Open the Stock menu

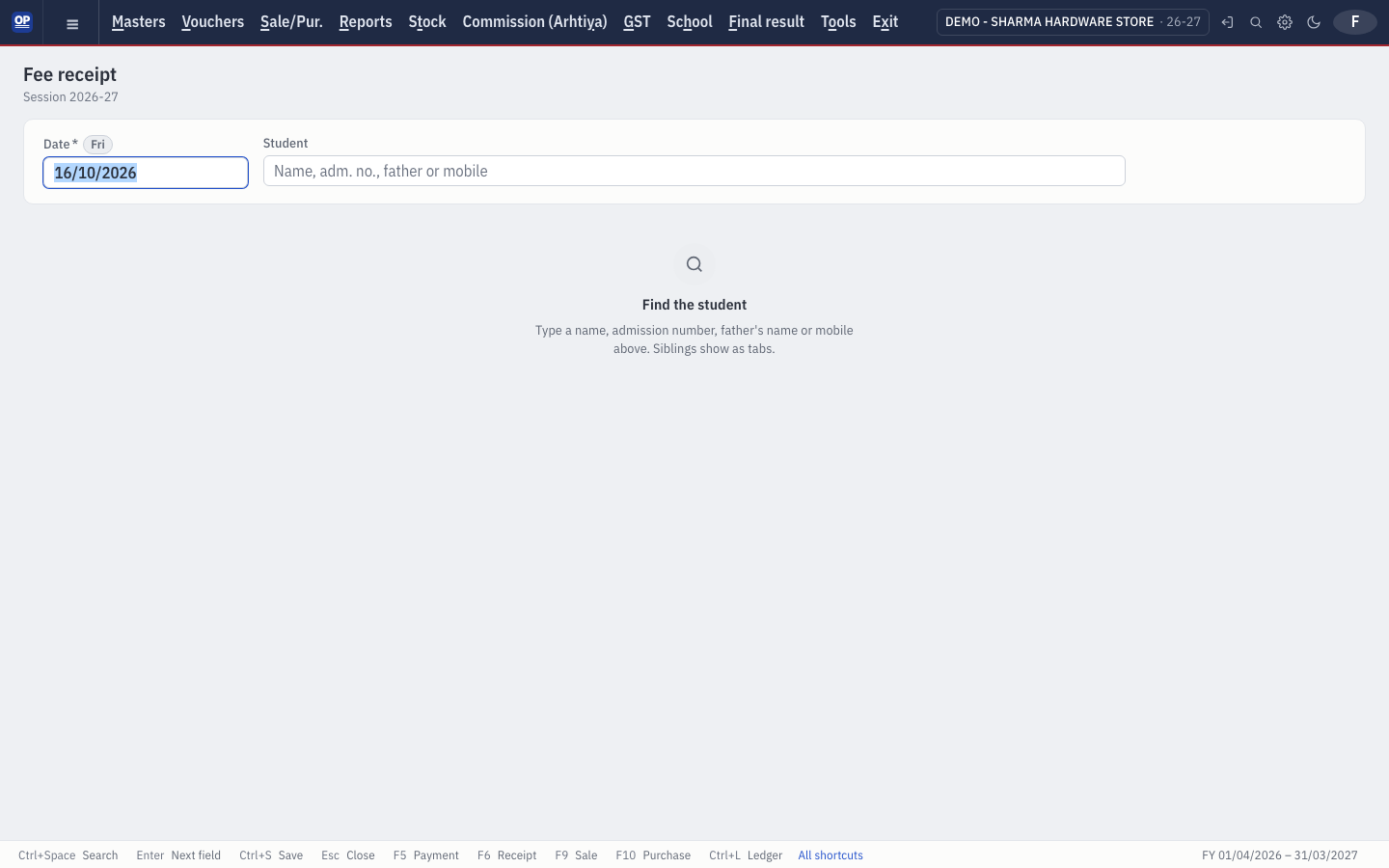(427, 22)
